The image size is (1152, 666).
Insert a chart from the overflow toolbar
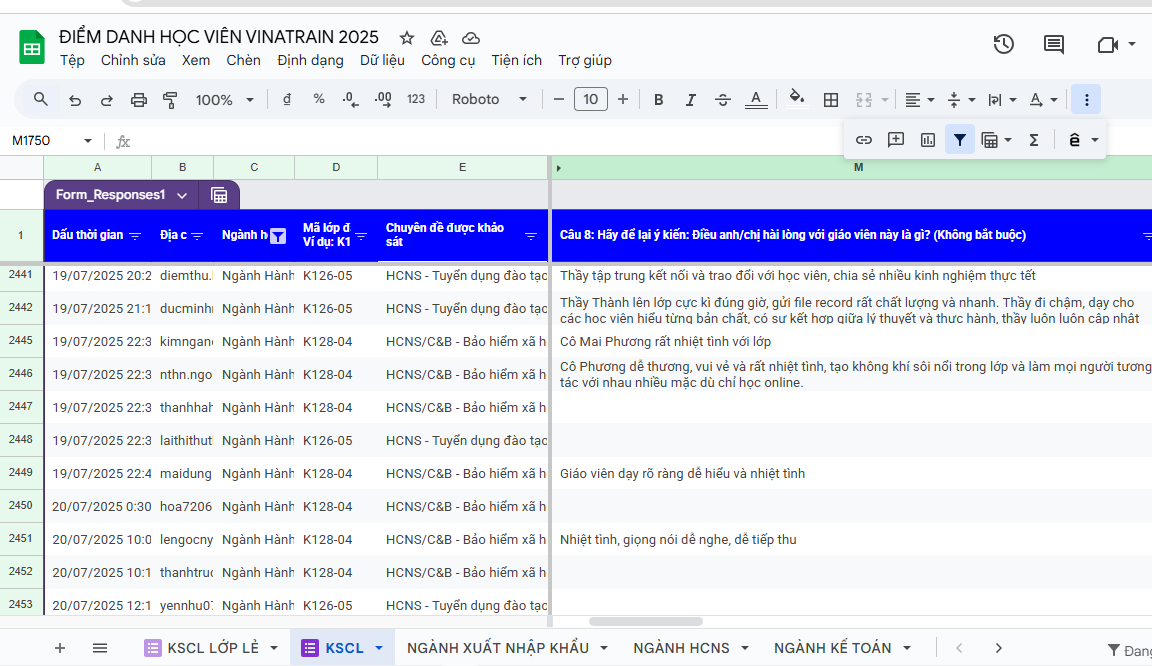928,140
